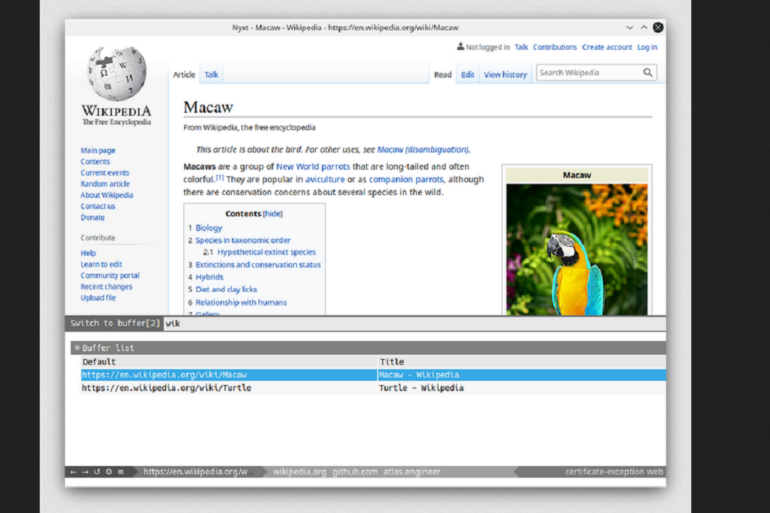Screen dimensions: 770x513
Task: Open Main page in the sidebar
Action: (x=98, y=150)
